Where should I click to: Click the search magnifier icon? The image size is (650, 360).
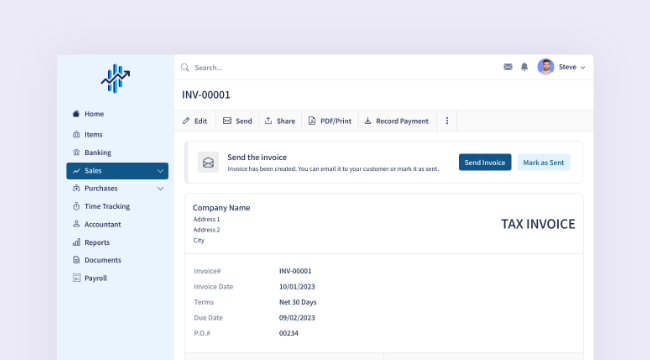(x=185, y=67)
